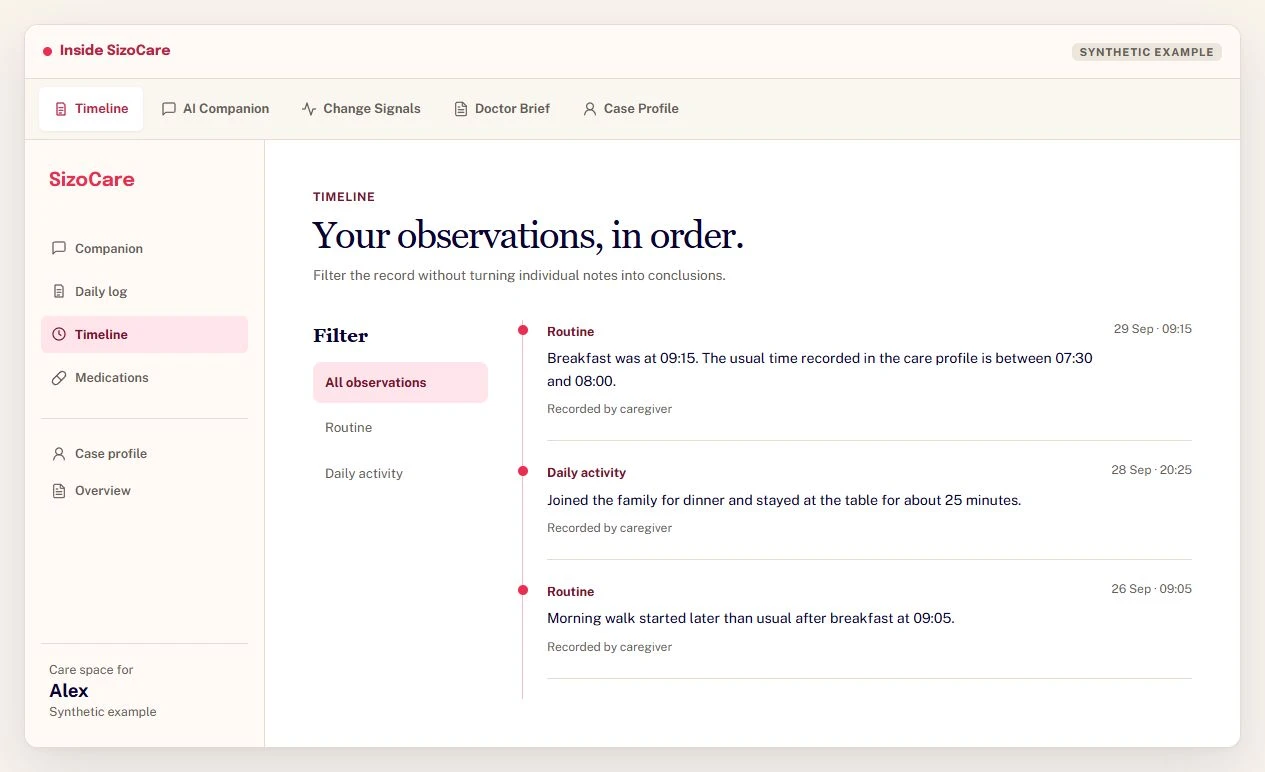Click the timeline marker for 26 Sep
This screenshot has width=1265, height=772.
522,590
